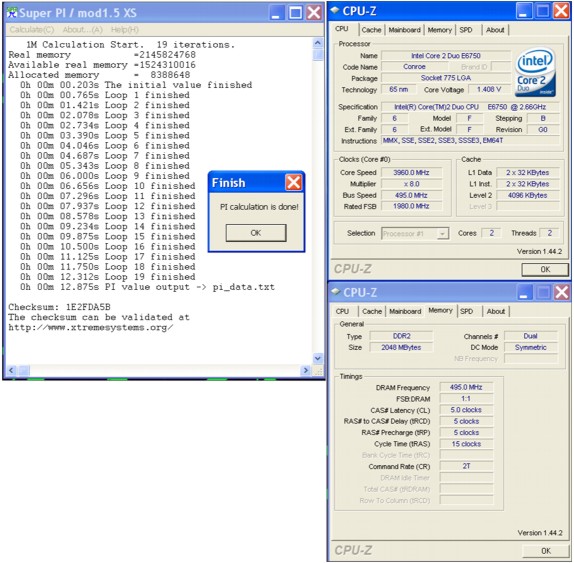The image size is (574, 563).
Task: Click the Cores value 2
Action: (x=491, y=233)
